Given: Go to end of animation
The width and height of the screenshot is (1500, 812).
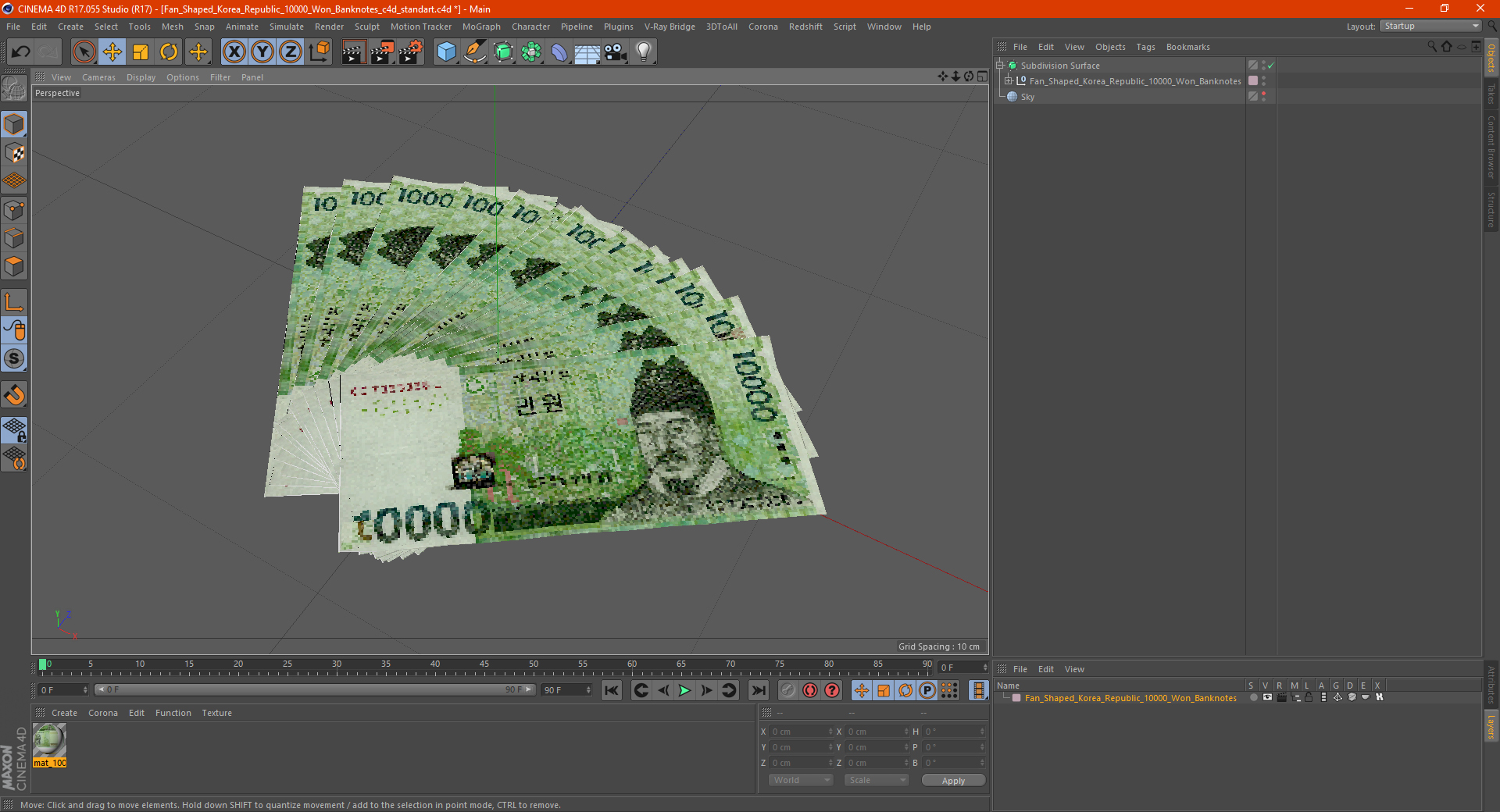Looking at the screenshot, I should [x=759, y=690].
